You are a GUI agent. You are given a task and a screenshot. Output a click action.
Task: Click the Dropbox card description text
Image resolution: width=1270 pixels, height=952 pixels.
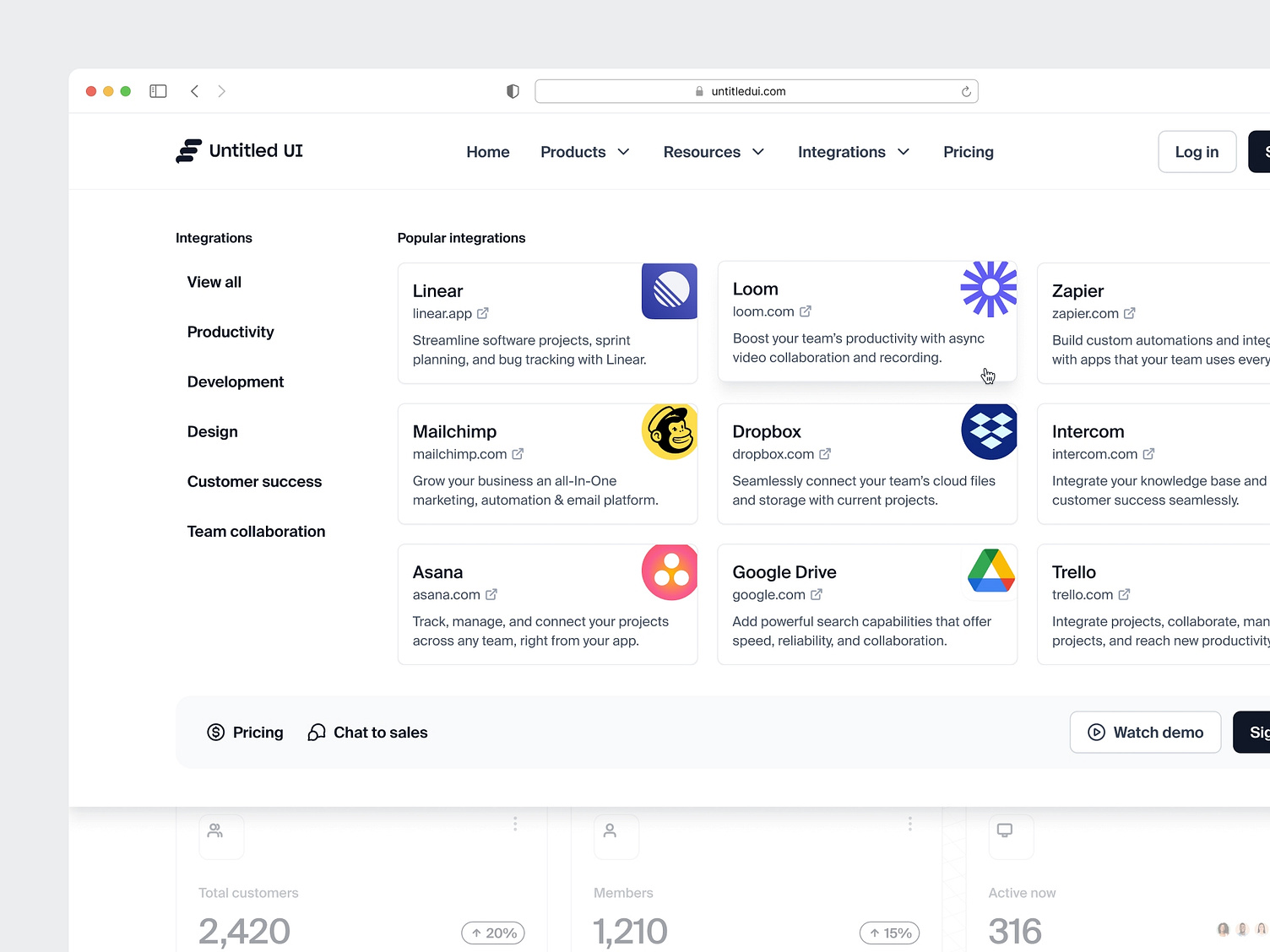point(864,490)
